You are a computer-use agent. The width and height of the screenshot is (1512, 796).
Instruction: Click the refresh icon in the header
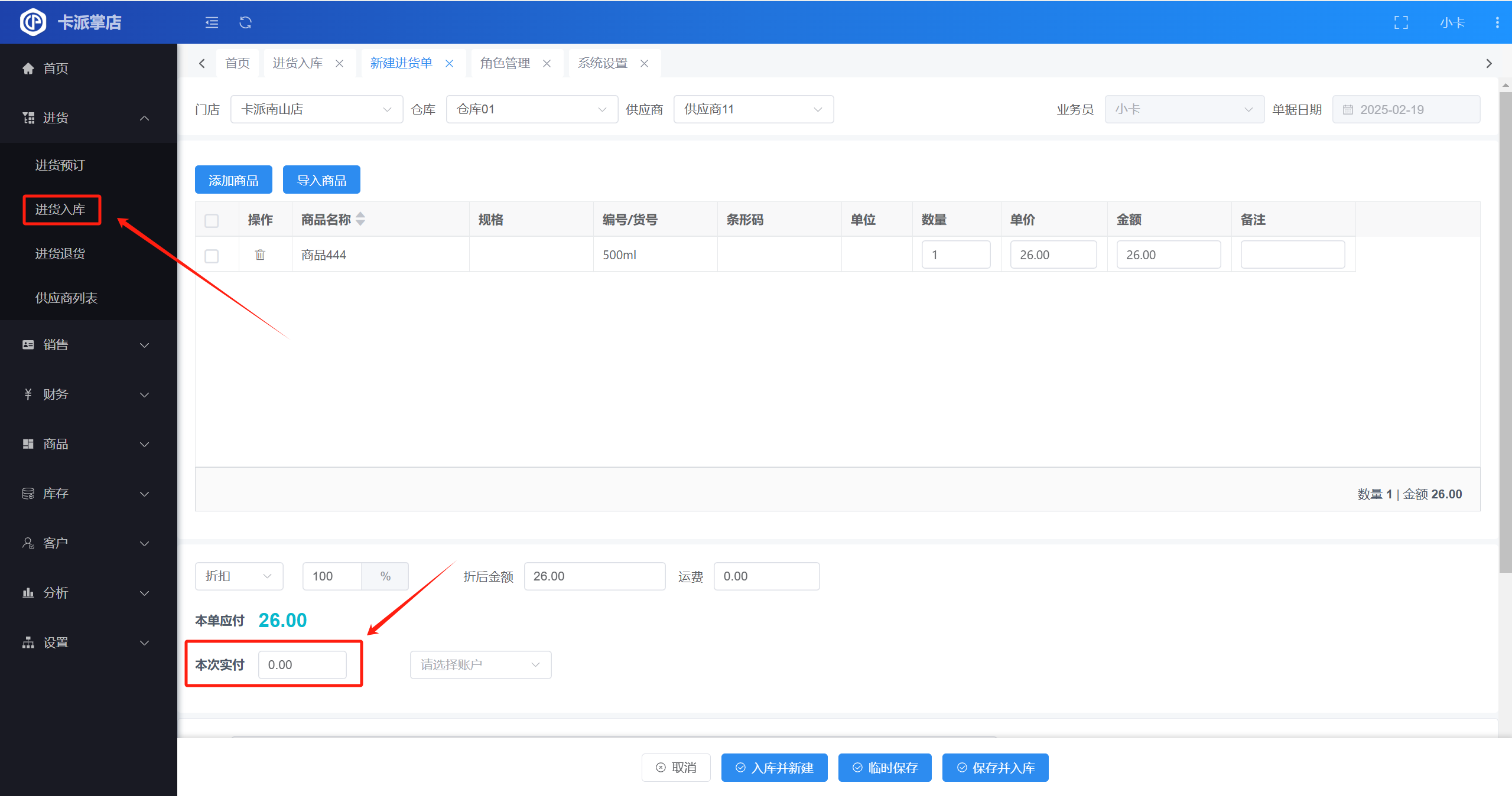246,22
